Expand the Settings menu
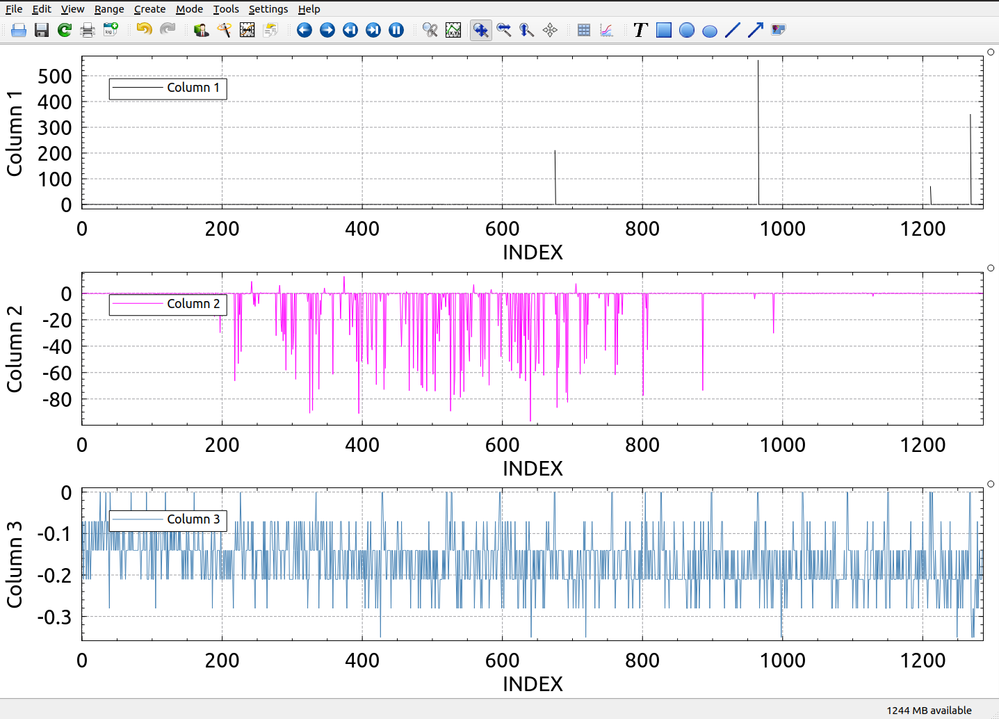This screenshot has height=719, width=999. pos(268,9)
